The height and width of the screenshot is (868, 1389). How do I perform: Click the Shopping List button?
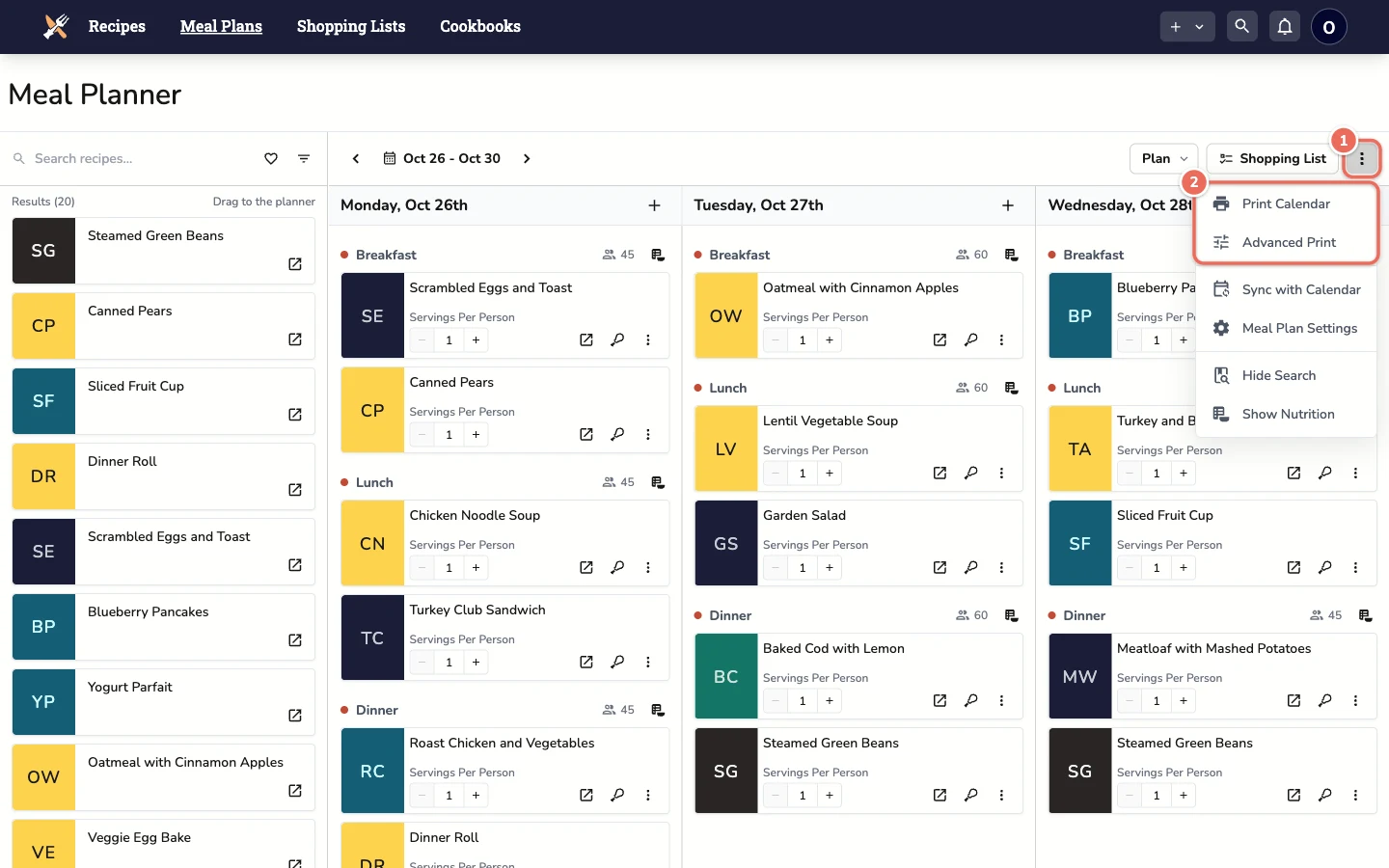1272,159
